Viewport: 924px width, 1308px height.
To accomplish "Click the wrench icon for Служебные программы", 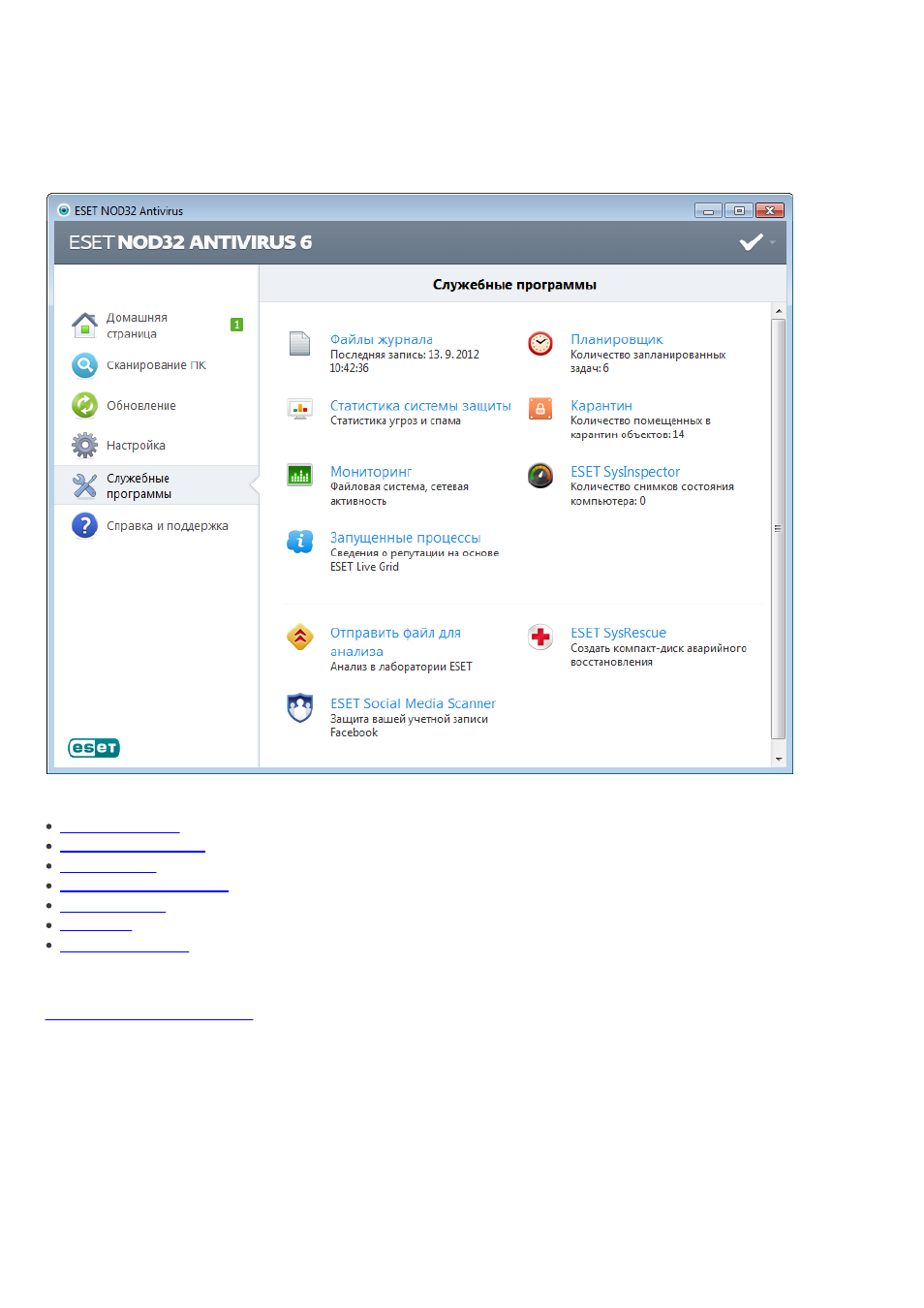I will click(84, 485).
